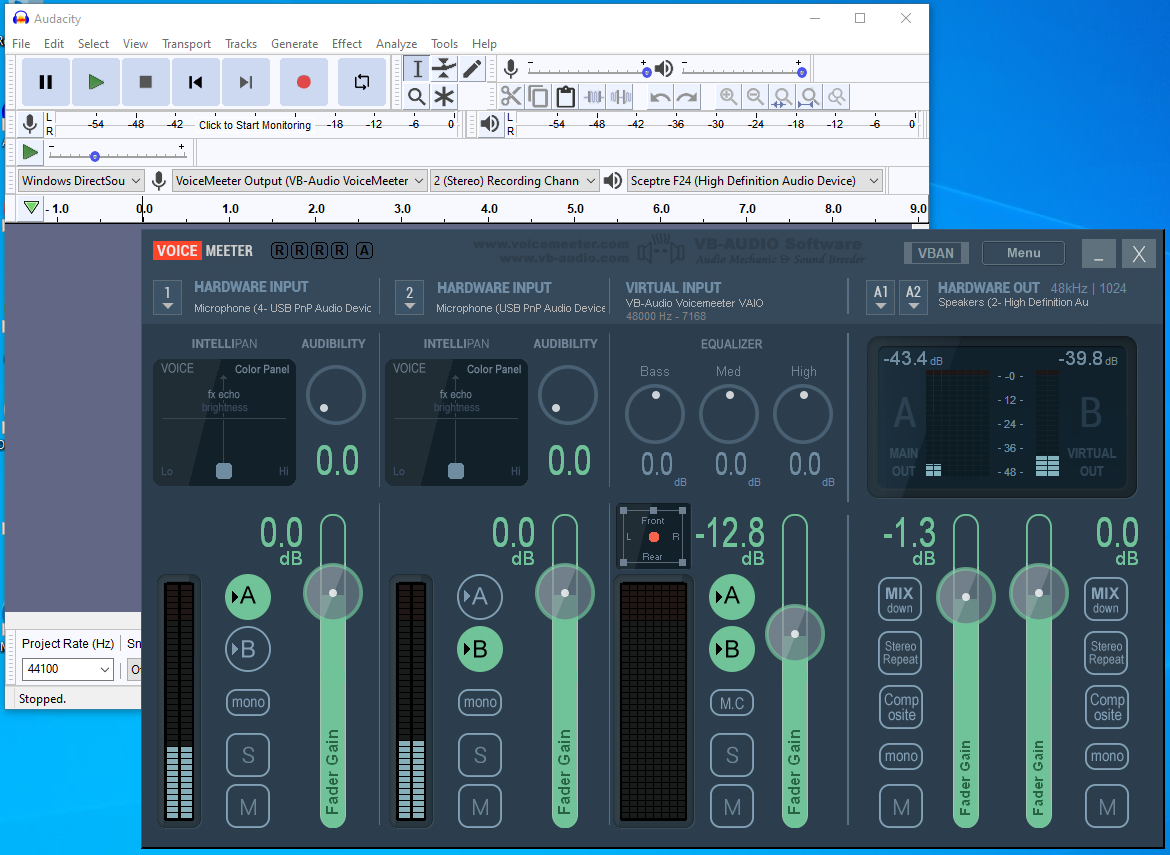Mute Hardware Input 1 strip
Viewport: 1170px width, 855px height.
[x=248, y=807]
